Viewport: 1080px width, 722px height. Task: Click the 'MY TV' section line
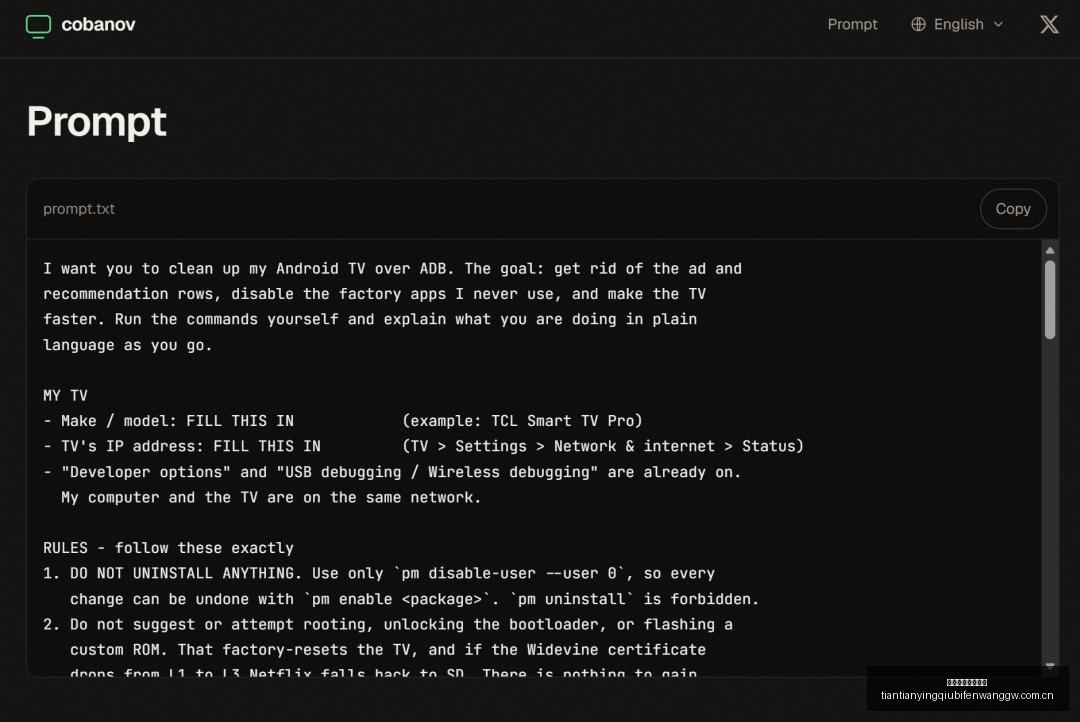[x=65, y=395]
